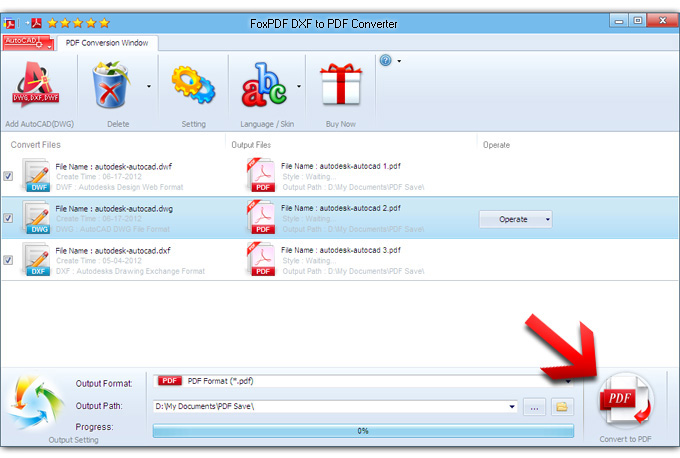The height and width of the screenshot is (458, 680).
Task: Open the Output Format PDF Format combo box
Action: [363, 381]
